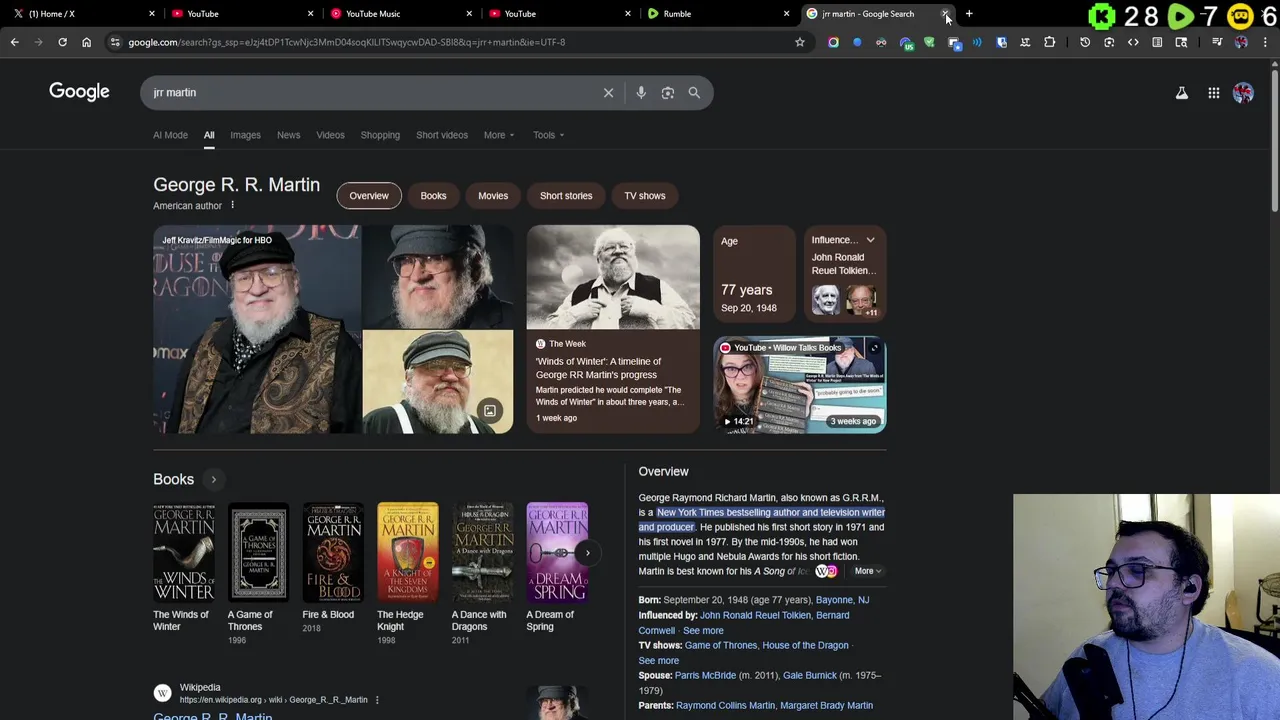This screenshot has width=1280, height=720.
Task: Open the Game of Thrones link
Action: 720,646
